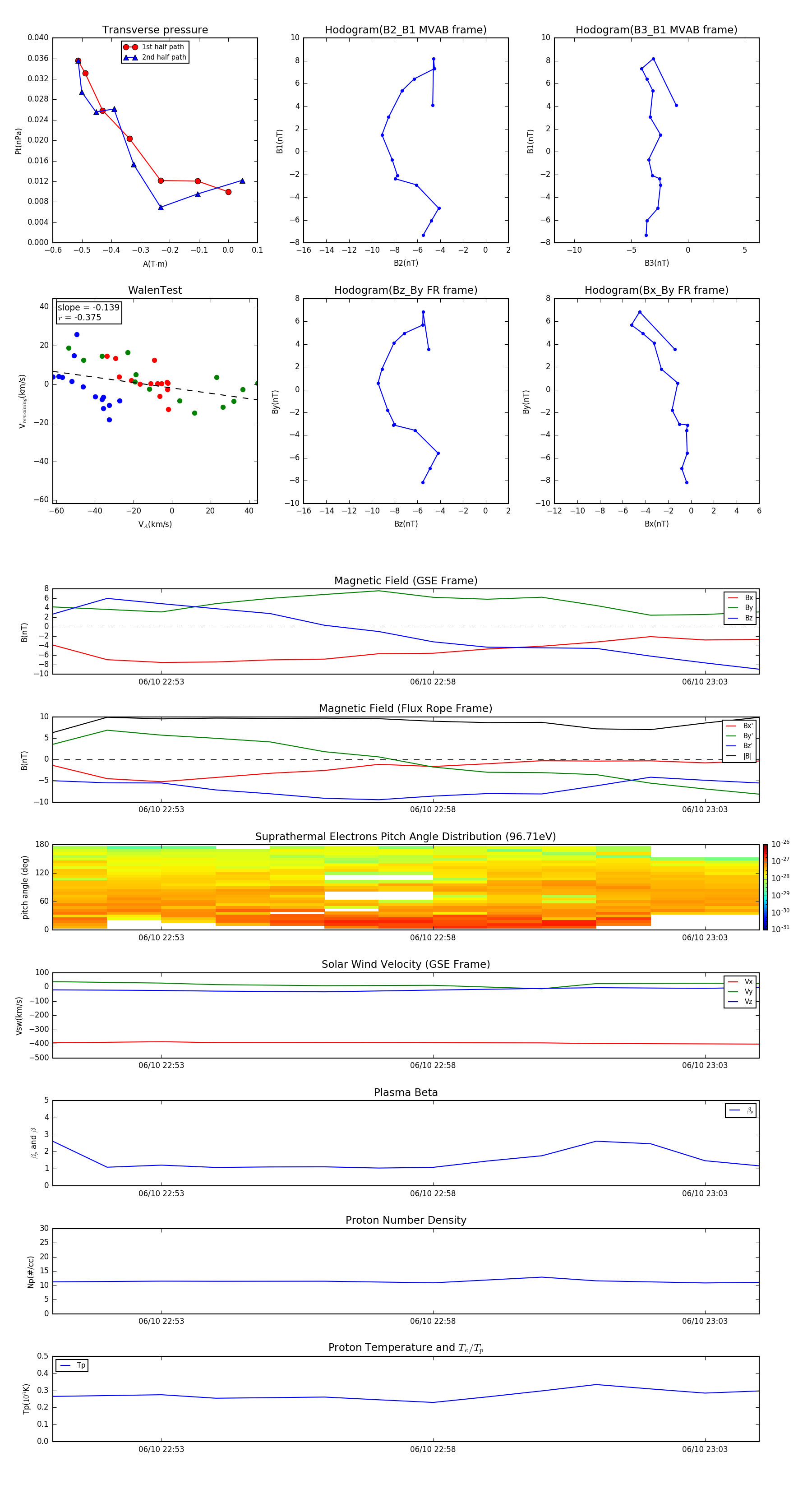The height and width of the screenshot is (1489, 812).
Task: Click the |B| entry in Flux Rope legend
Action: click(740, 756)
